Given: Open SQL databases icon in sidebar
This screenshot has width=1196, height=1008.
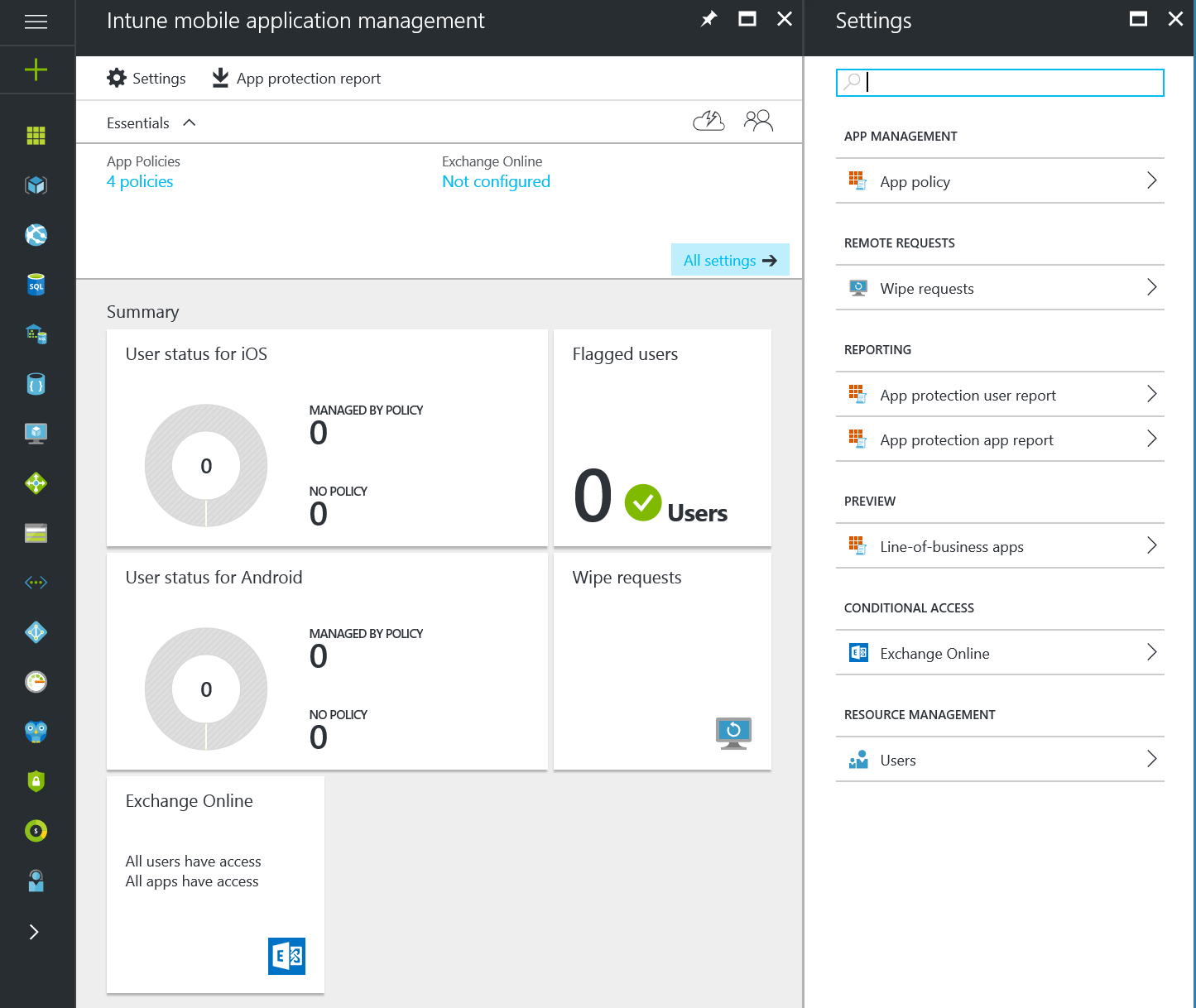Looking at the screenshot, I should [36, 285].
